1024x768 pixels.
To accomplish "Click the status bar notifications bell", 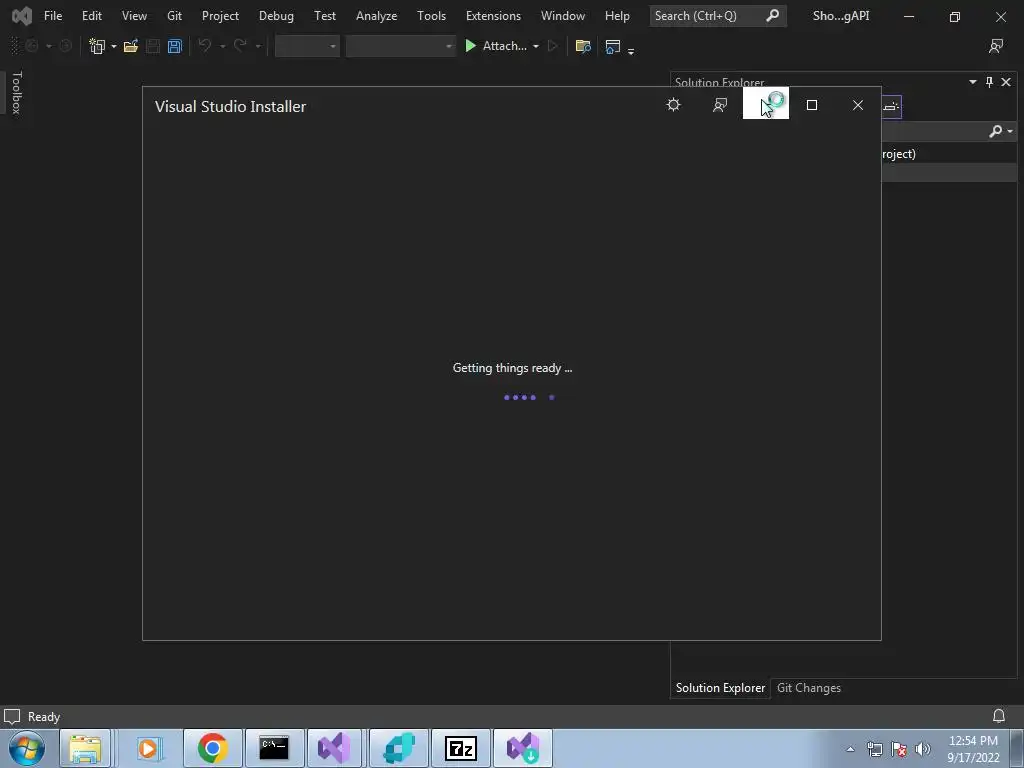I will coord(999,716).
